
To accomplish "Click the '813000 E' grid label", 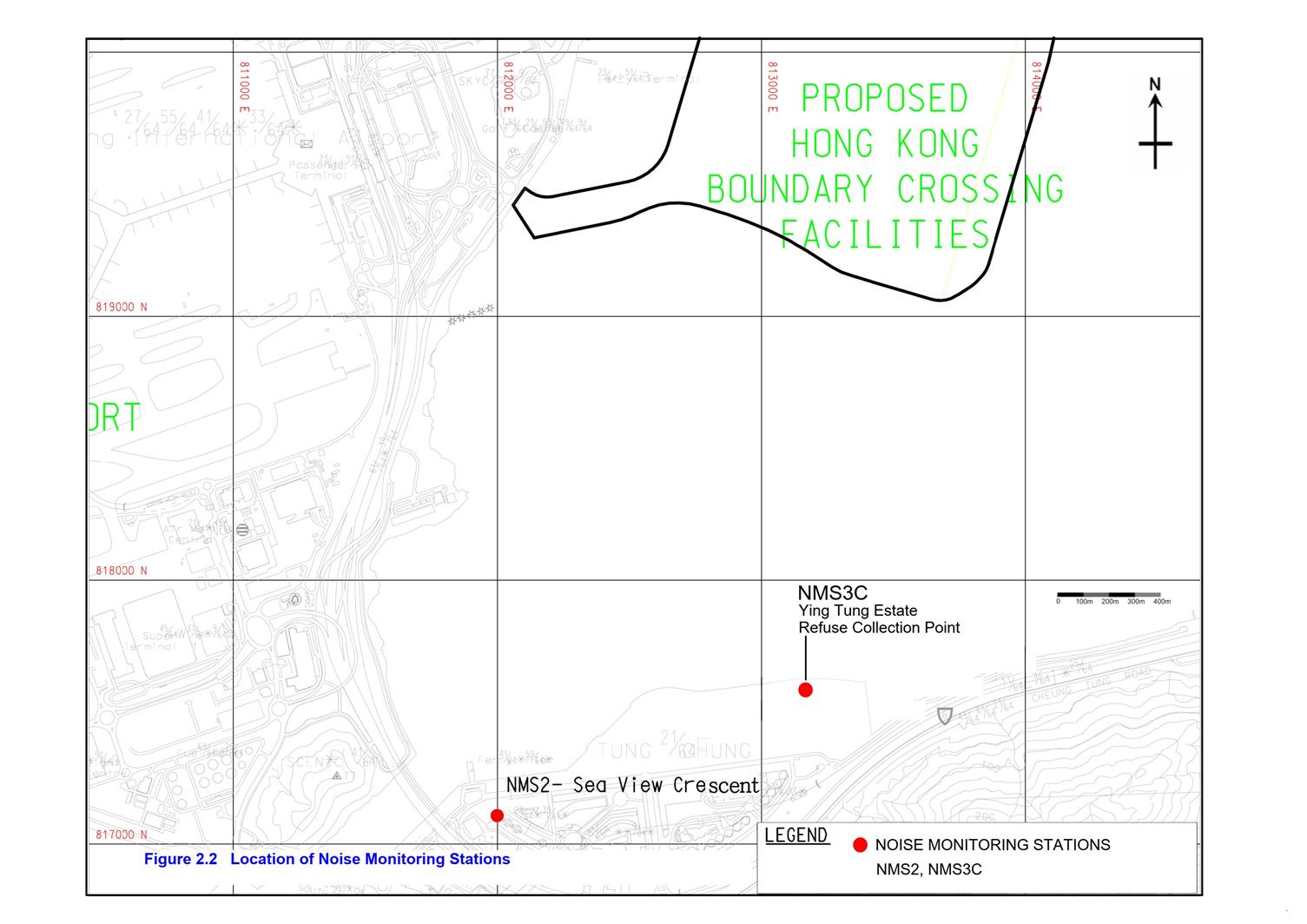I will pos(773,87).
